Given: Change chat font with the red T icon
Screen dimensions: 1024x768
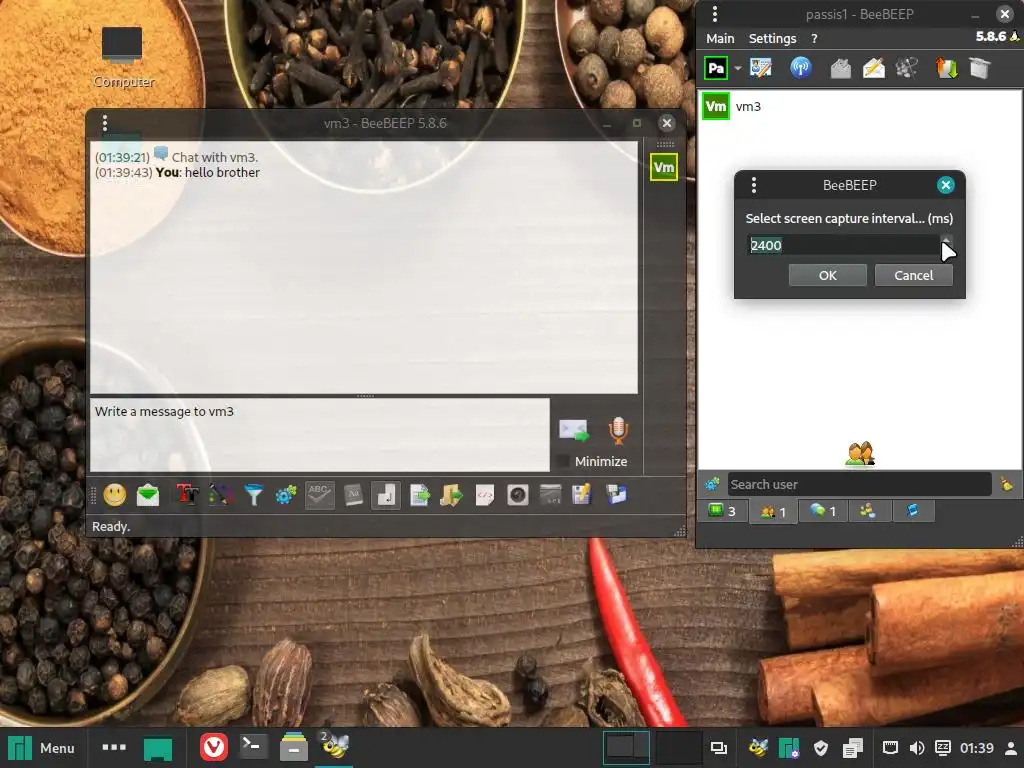Looking at the screenshot, I should point(187,495).
